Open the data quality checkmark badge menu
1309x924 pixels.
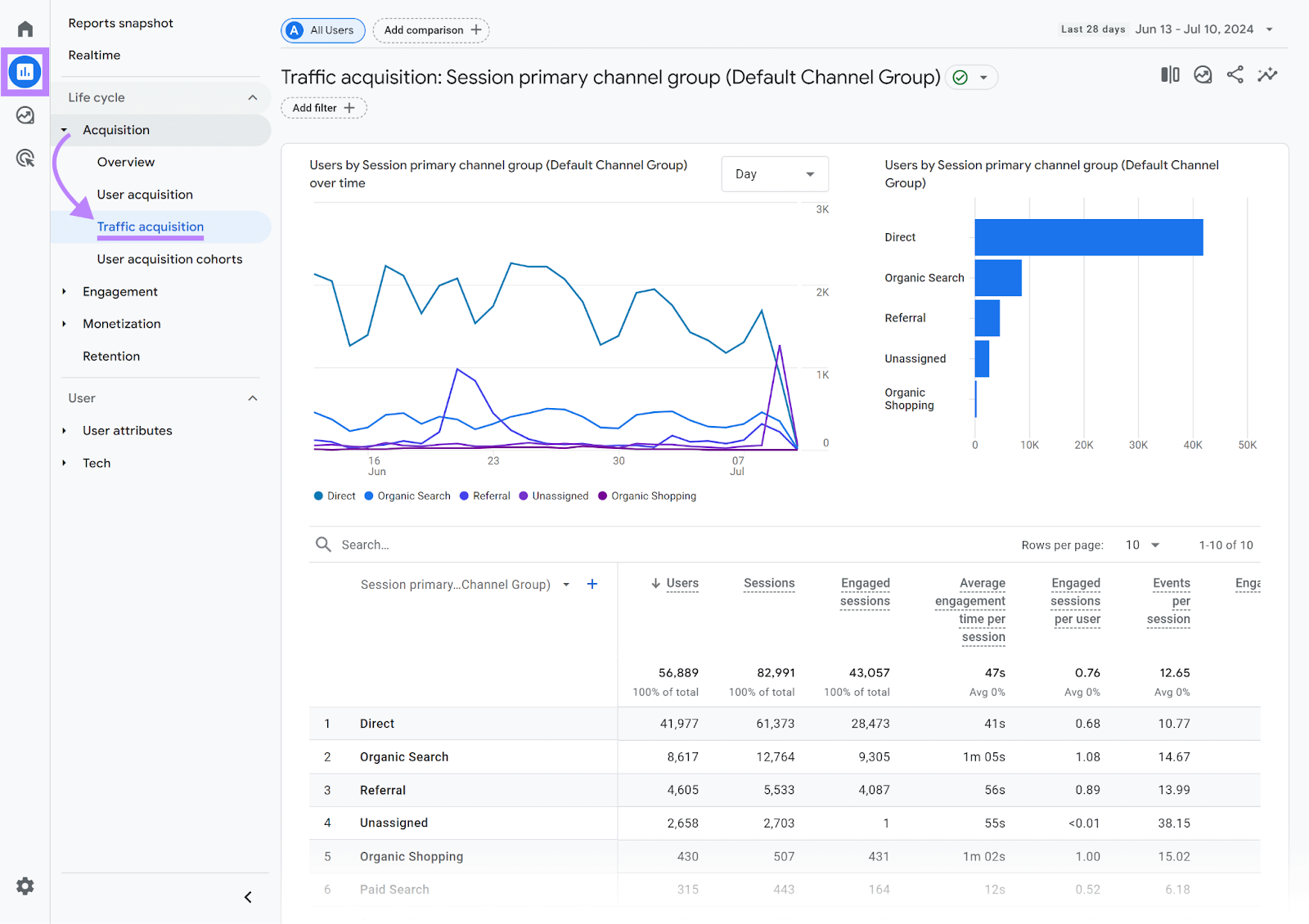click(x=971, y=77)
